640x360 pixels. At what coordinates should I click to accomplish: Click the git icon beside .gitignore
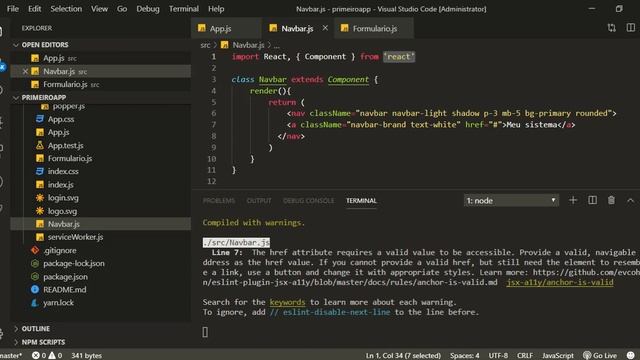(x=35, y=250)
